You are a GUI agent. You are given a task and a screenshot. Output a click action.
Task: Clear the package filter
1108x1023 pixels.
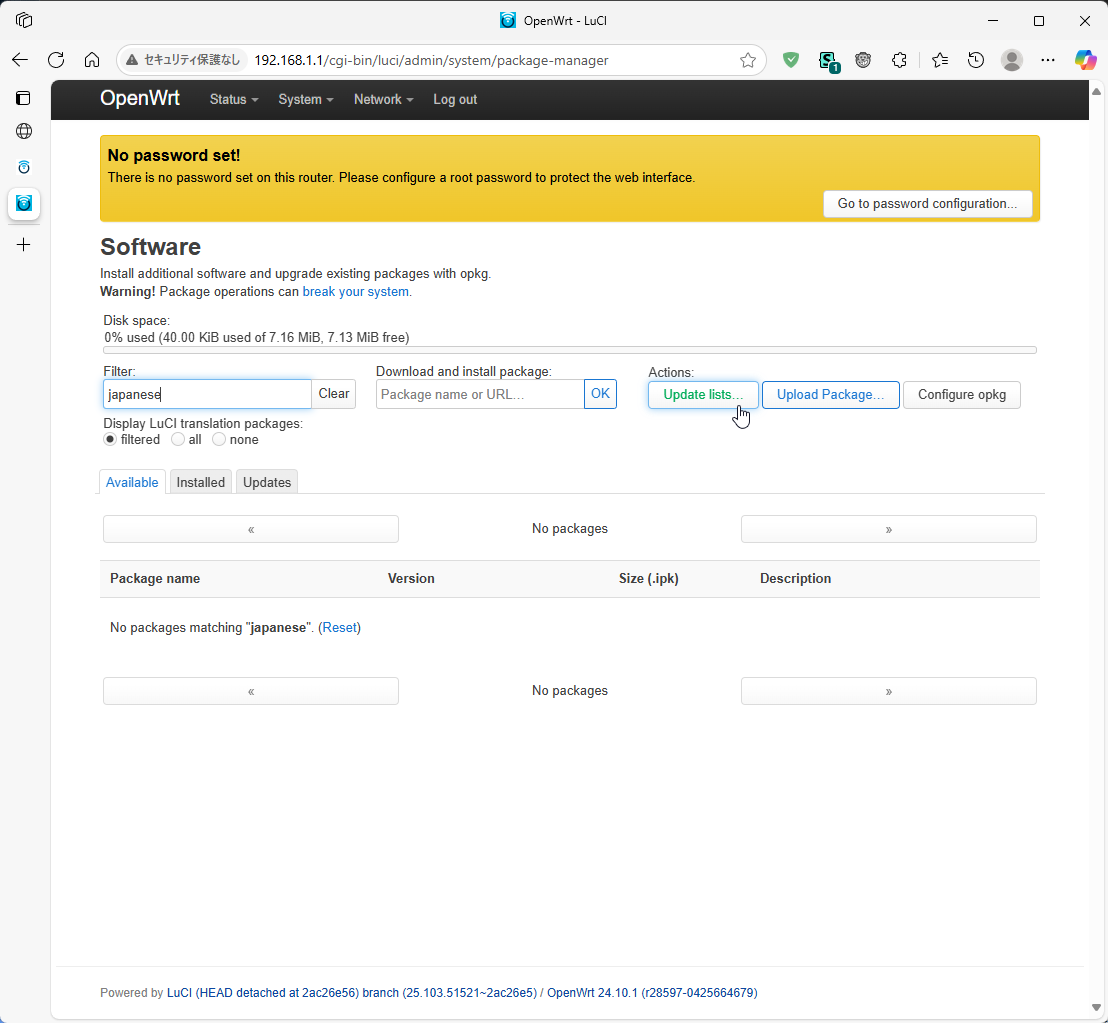pos(334,394)
